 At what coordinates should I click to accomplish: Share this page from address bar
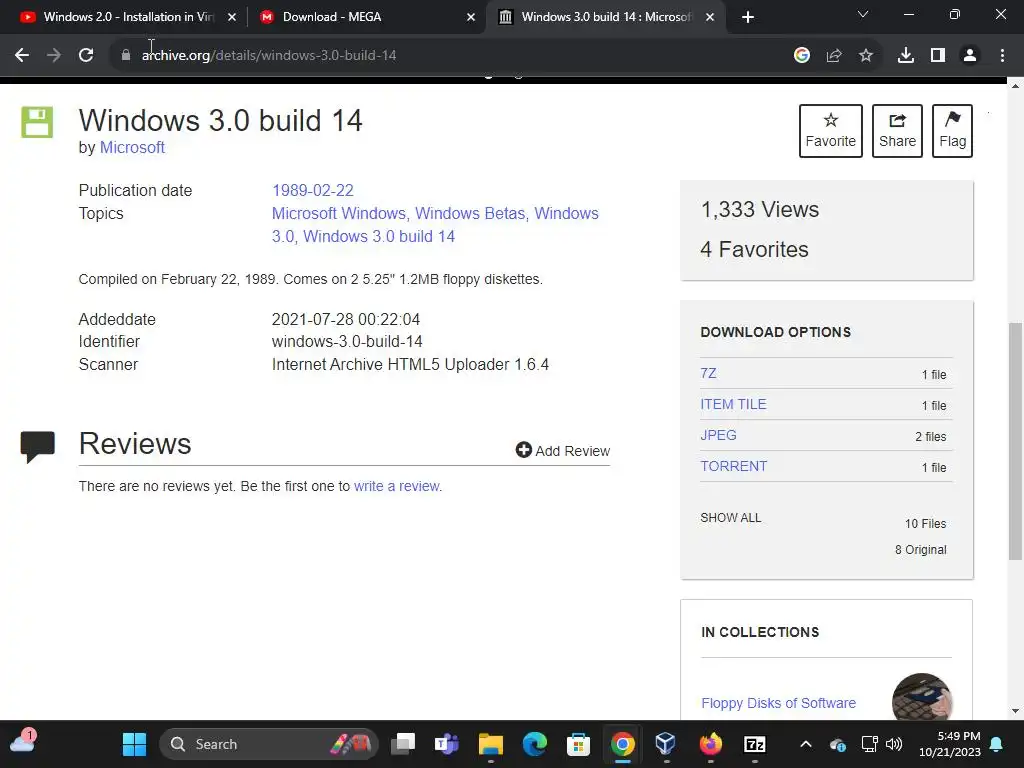tap(834, 56)
